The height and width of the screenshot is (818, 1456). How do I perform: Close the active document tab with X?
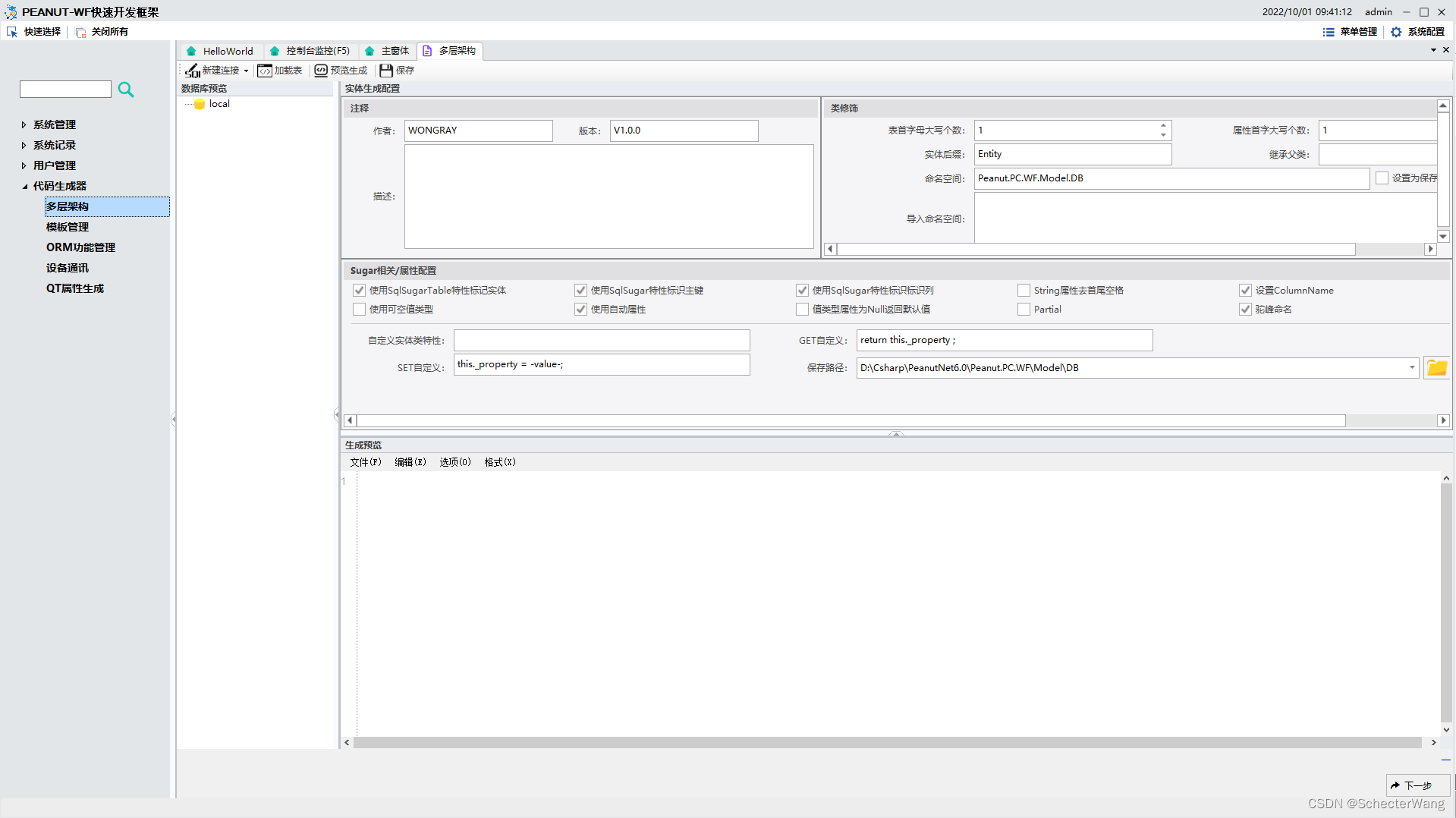[1446, 49]
